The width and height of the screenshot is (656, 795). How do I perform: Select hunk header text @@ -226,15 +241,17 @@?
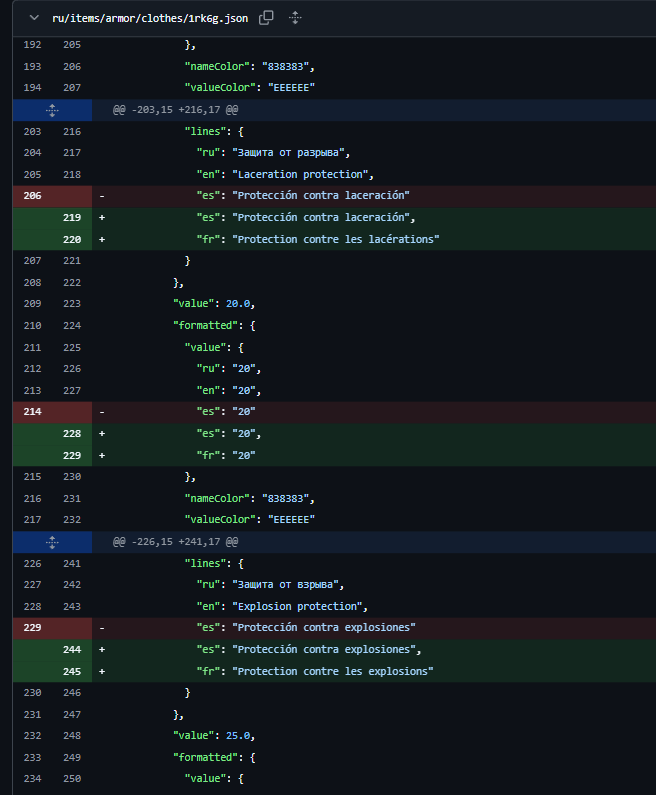175,542
